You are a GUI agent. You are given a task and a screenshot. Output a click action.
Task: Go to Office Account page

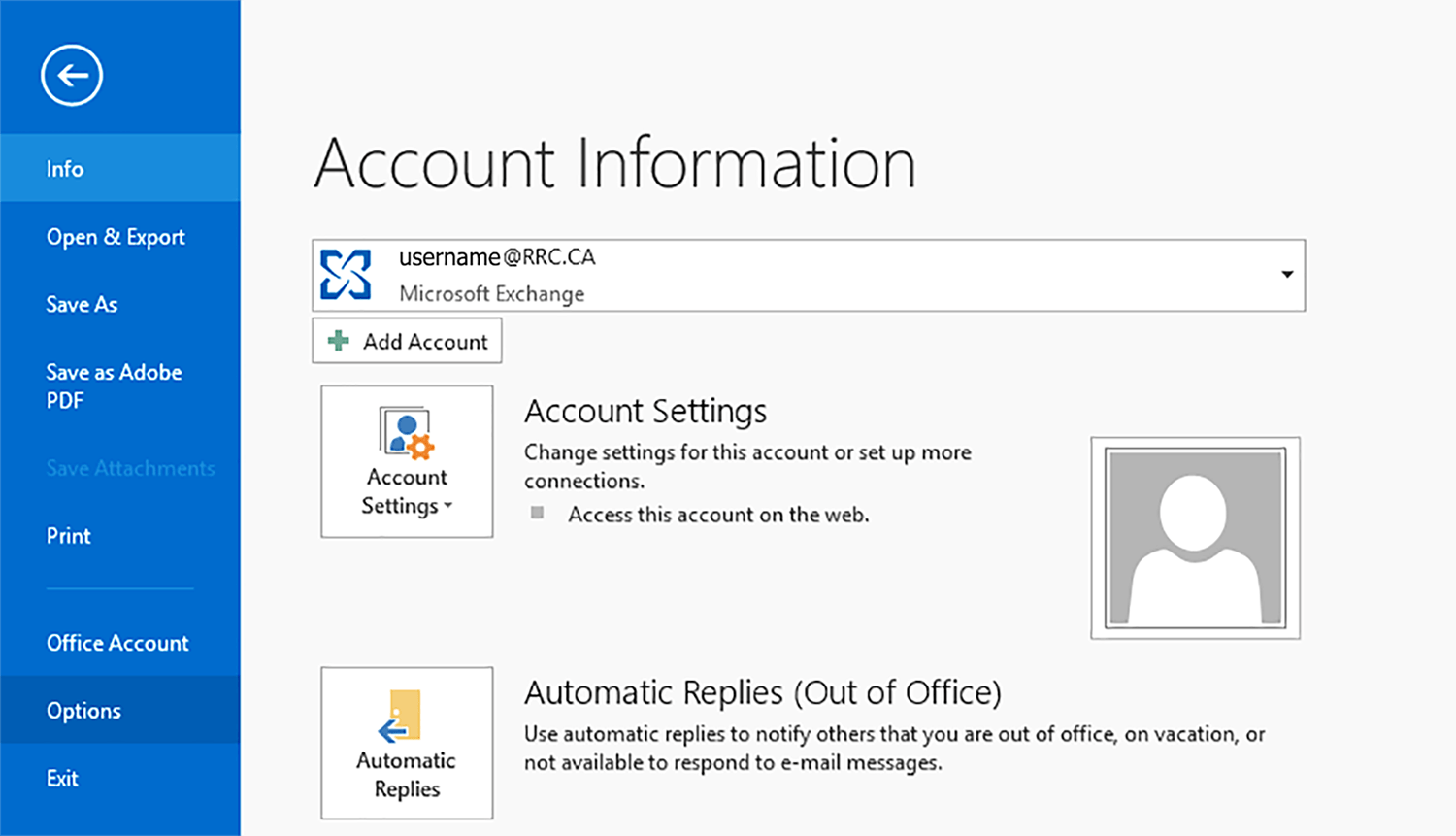(117, 643)
